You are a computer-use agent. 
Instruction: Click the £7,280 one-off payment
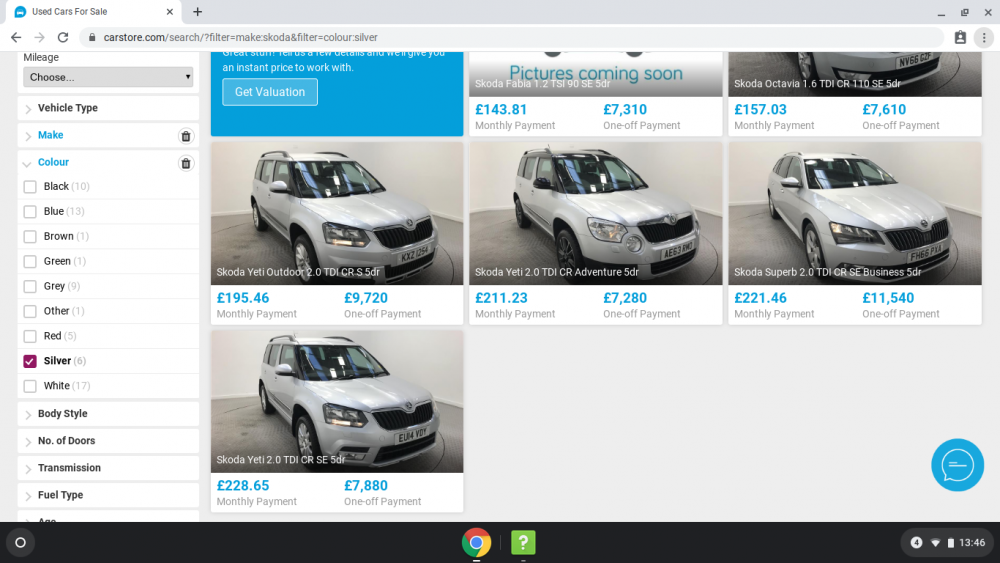tap(625, 298)
